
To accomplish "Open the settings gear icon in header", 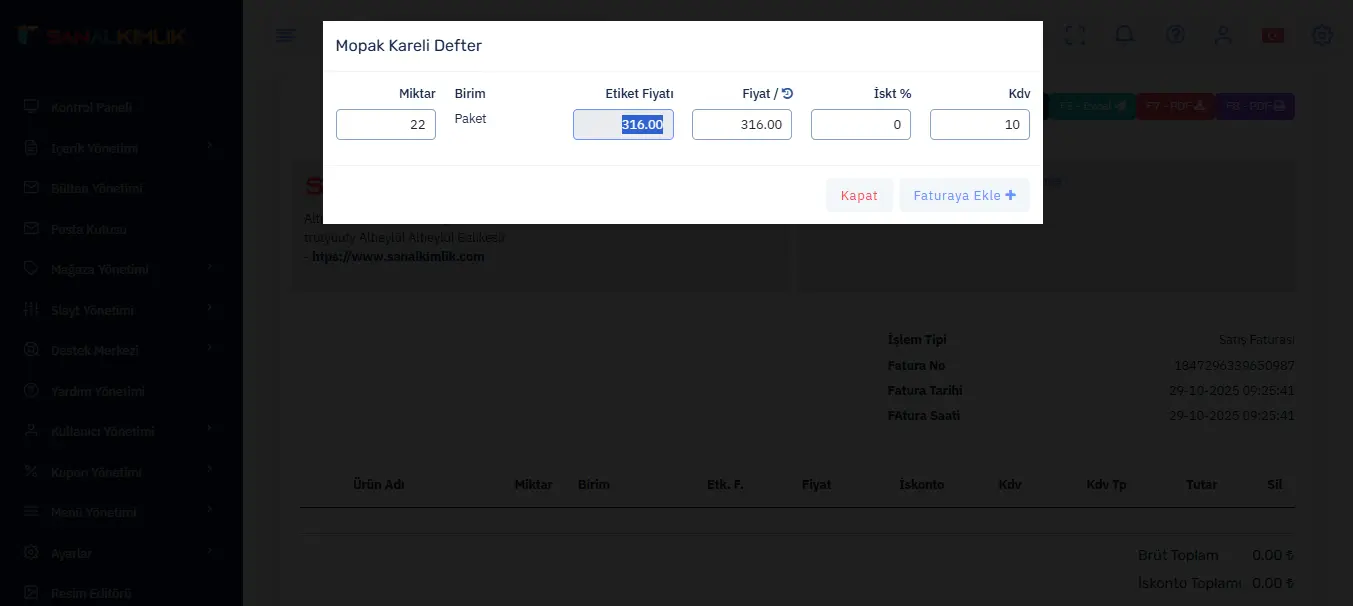I will coord(1322,35).
